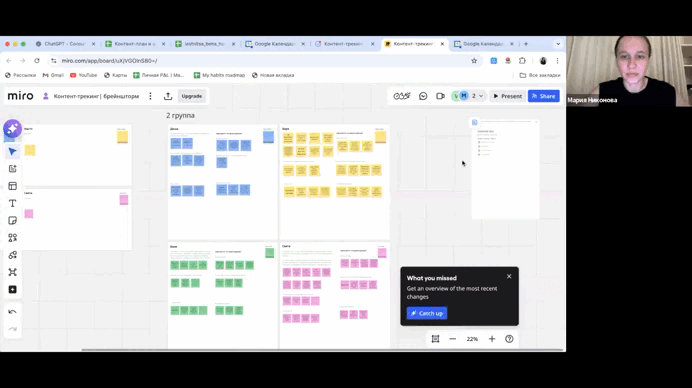Select the Sticky note tool
Viewport: 692px width, 388px height.
(12, 220)
